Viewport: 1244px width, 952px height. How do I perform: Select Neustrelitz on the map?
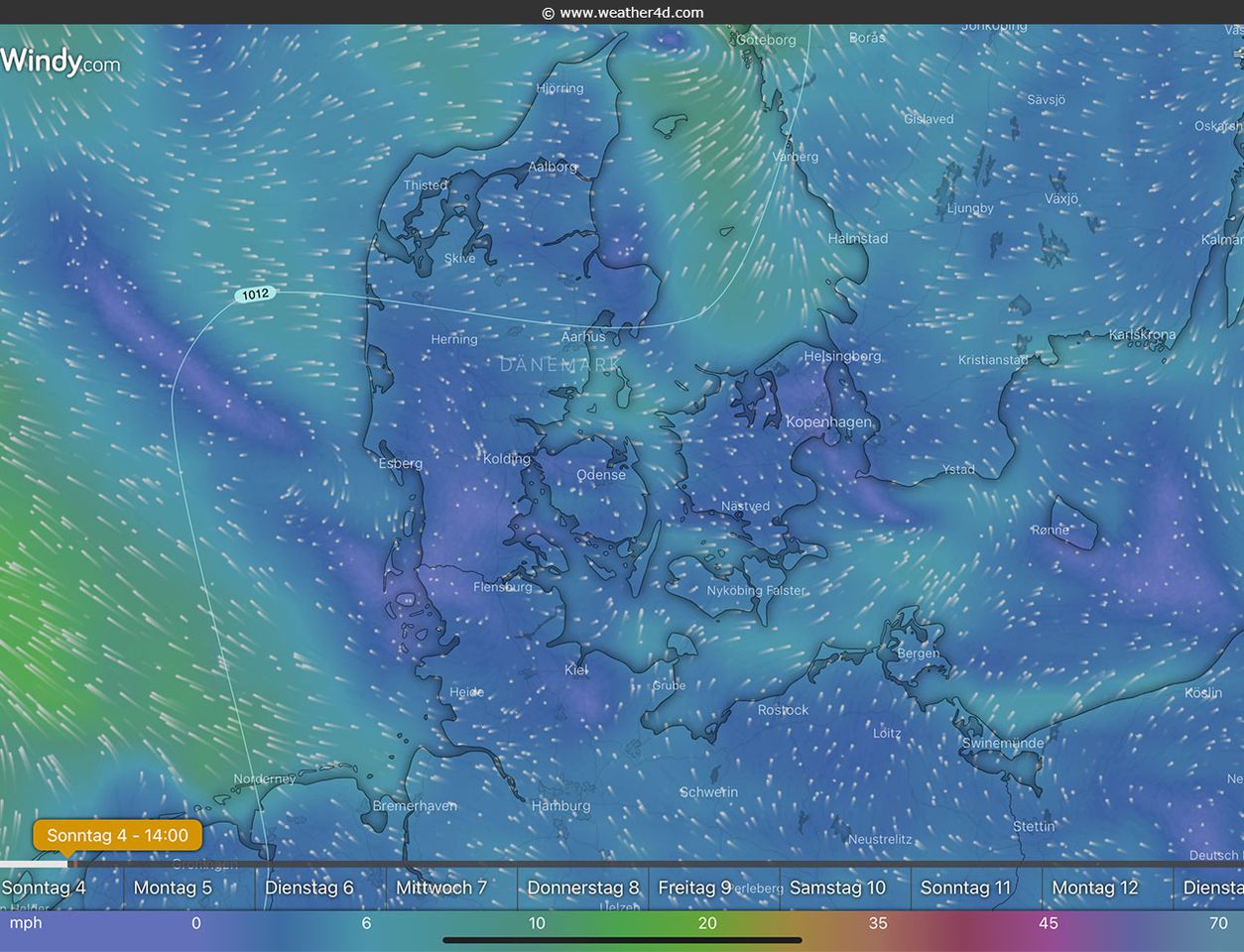point(880,839)
